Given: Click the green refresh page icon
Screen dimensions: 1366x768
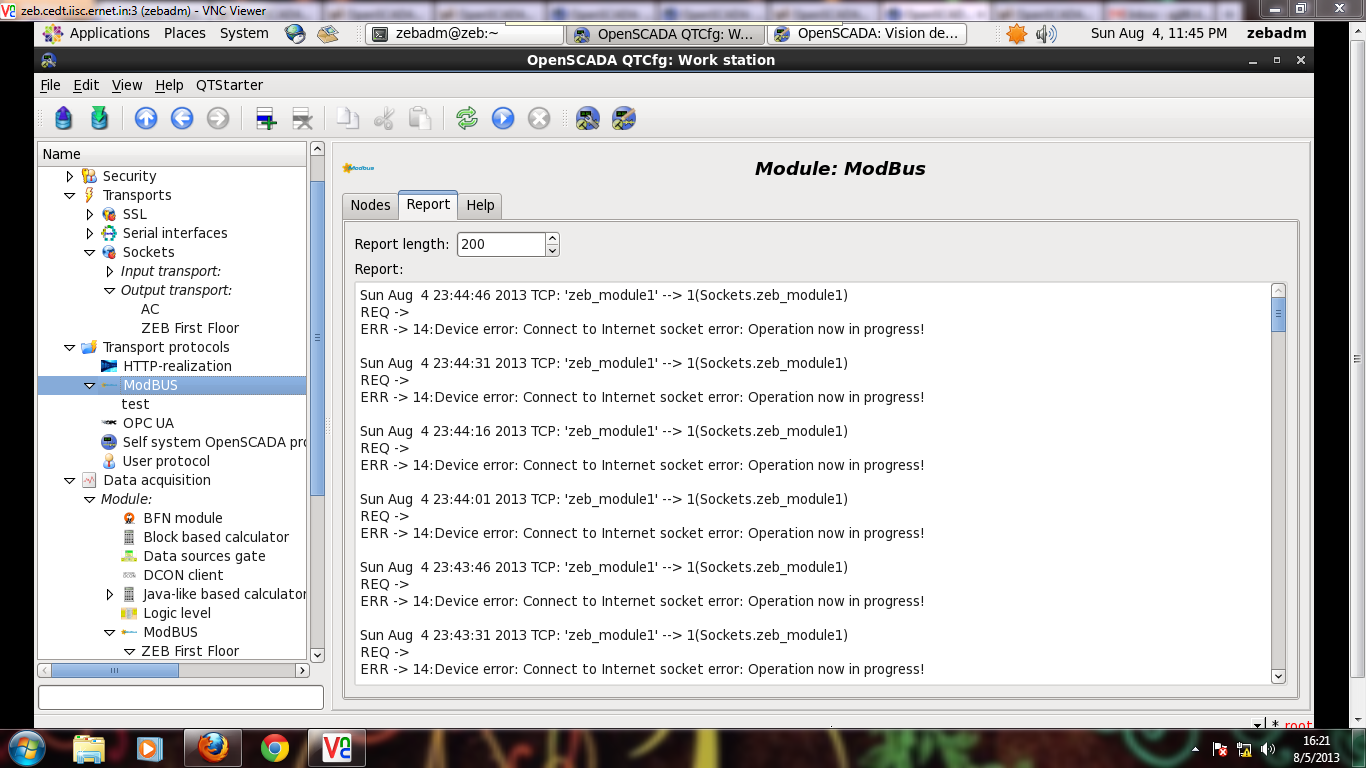Looking at the screenshot, I should [467, 119].
